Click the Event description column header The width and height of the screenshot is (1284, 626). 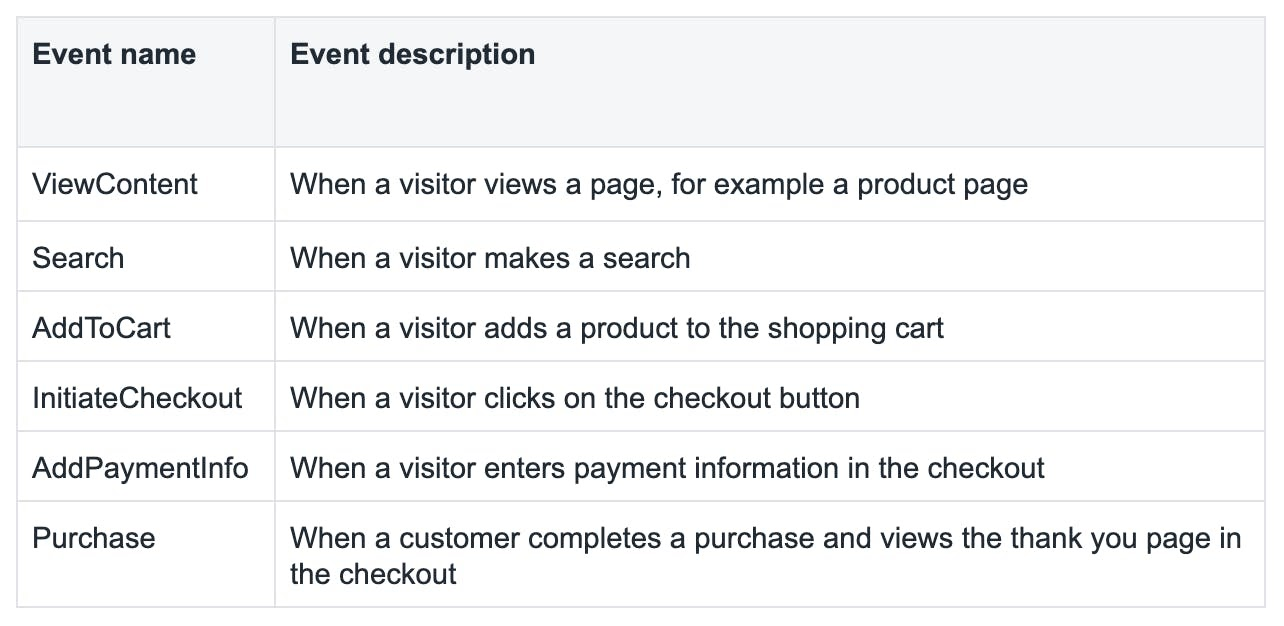[412, 54]
